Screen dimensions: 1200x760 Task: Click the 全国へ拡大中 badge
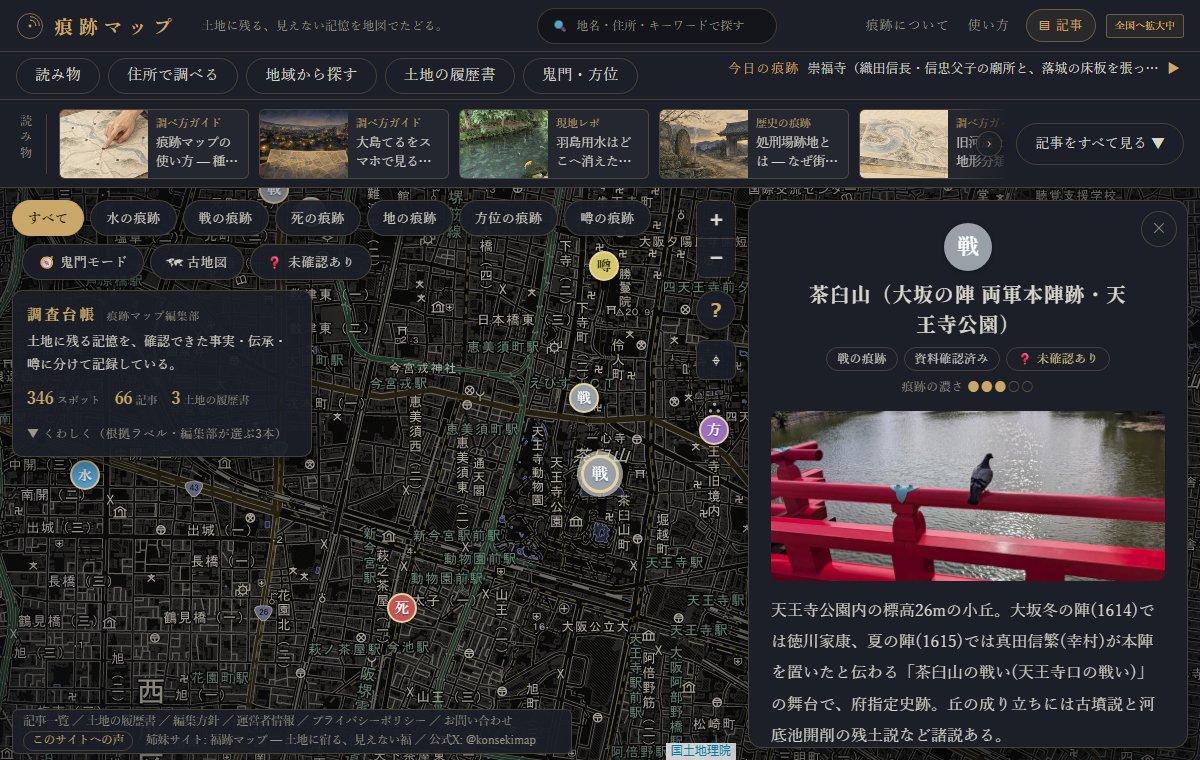coord(1144,25)
